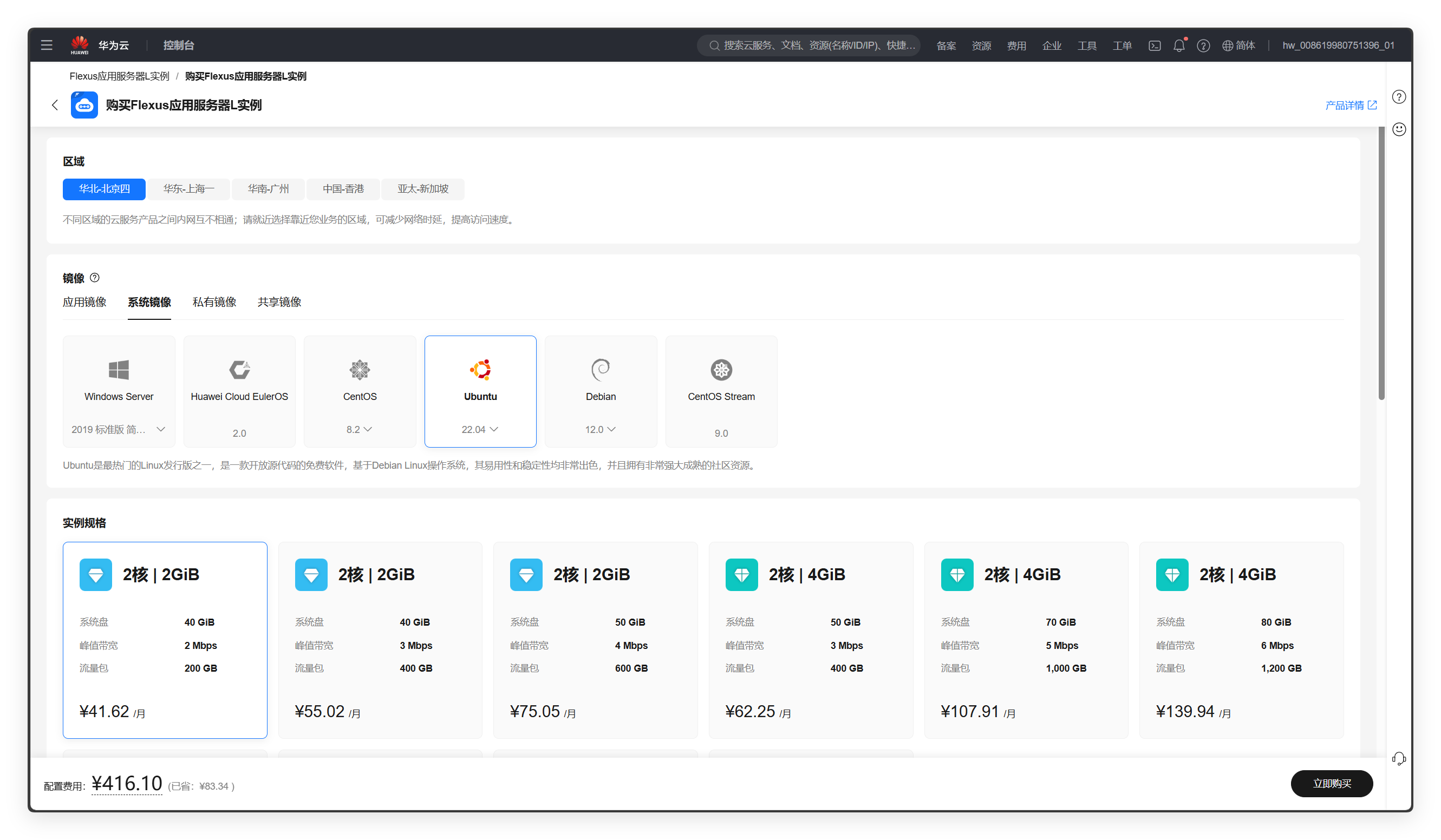Open the 企业 menu in top bar
This screenshot has height=840, width=1441.
(x=1052, y=45)
